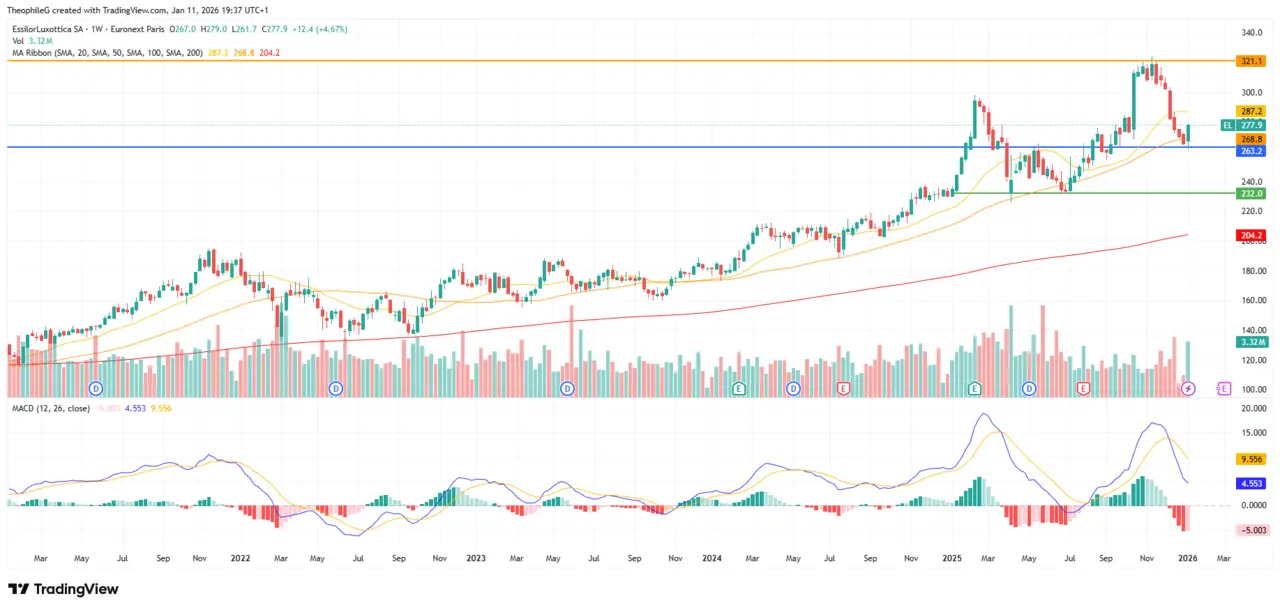This screenshot has width=1280, height=610.
Task: Open the dividend marker around May 2024
Action: (793, 388)
